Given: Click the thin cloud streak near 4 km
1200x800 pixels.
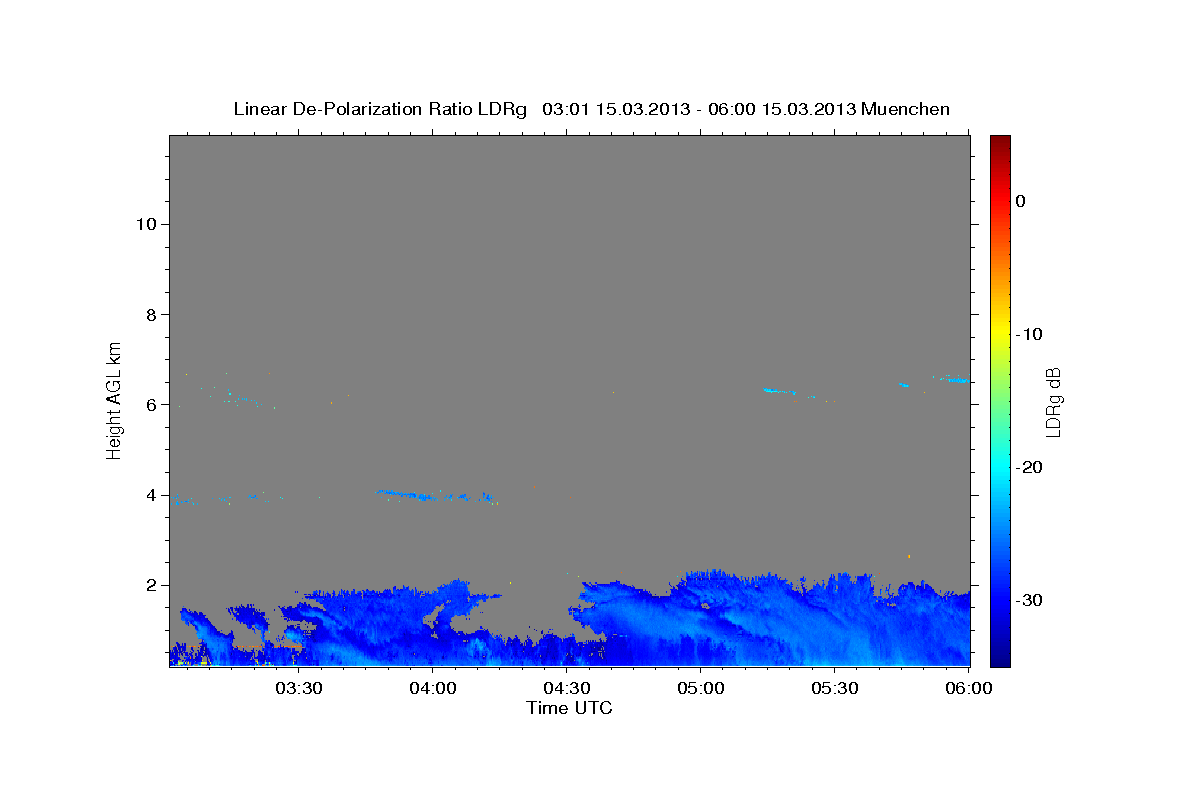Looking at the screenshot, I should pyautogui.click(x=435, y=494).
